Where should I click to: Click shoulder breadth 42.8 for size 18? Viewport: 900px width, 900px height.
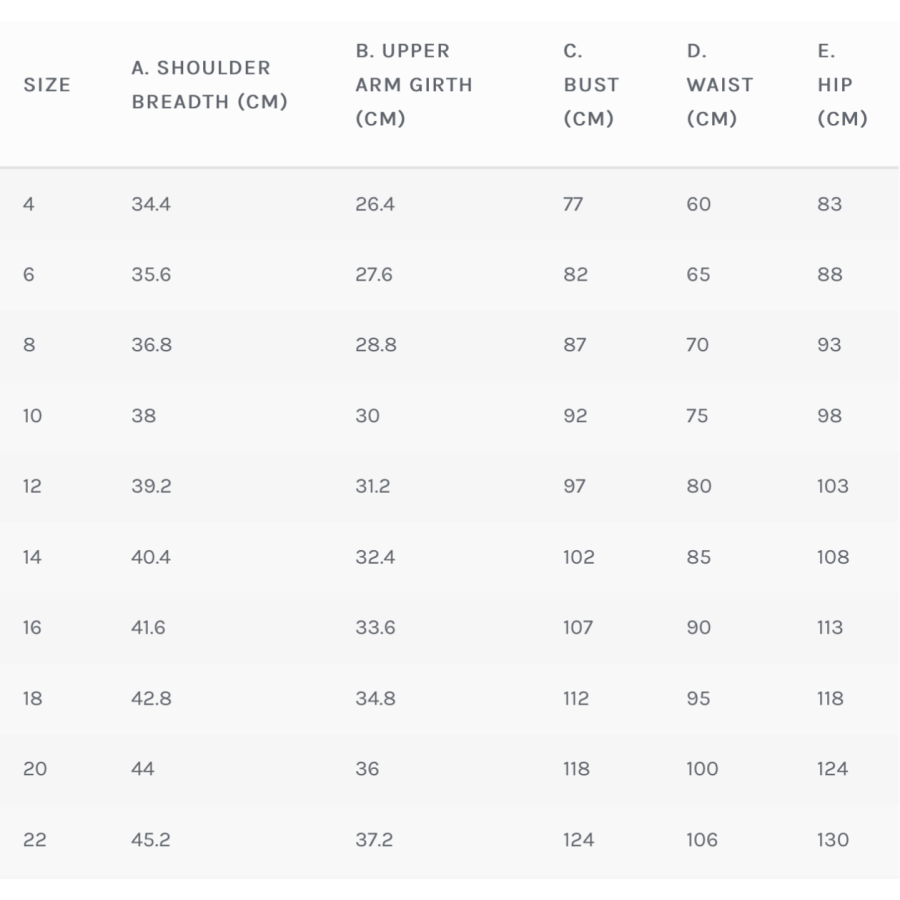151,699
